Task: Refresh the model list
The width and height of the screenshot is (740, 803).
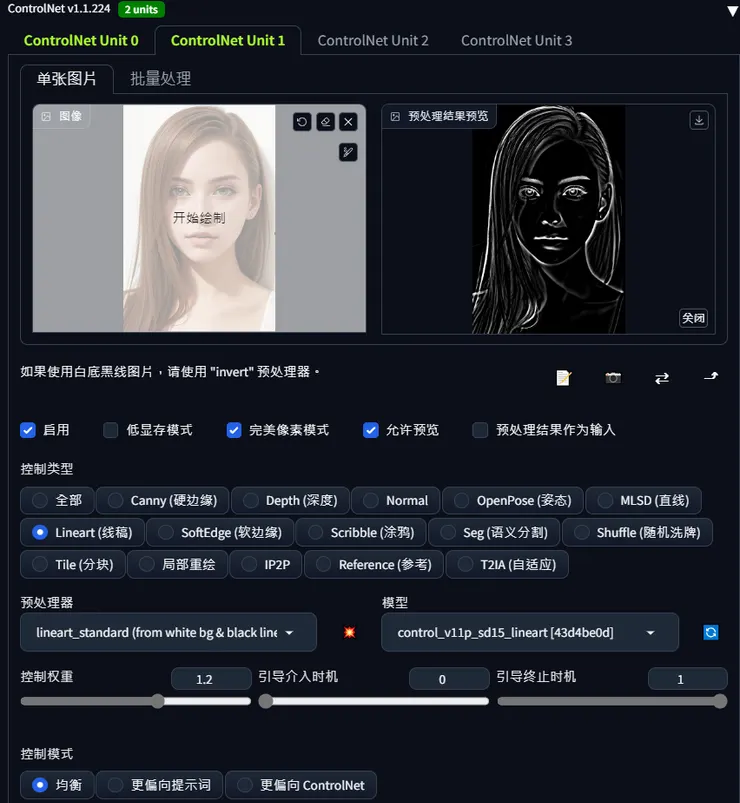Action: [x=711, y=632]
